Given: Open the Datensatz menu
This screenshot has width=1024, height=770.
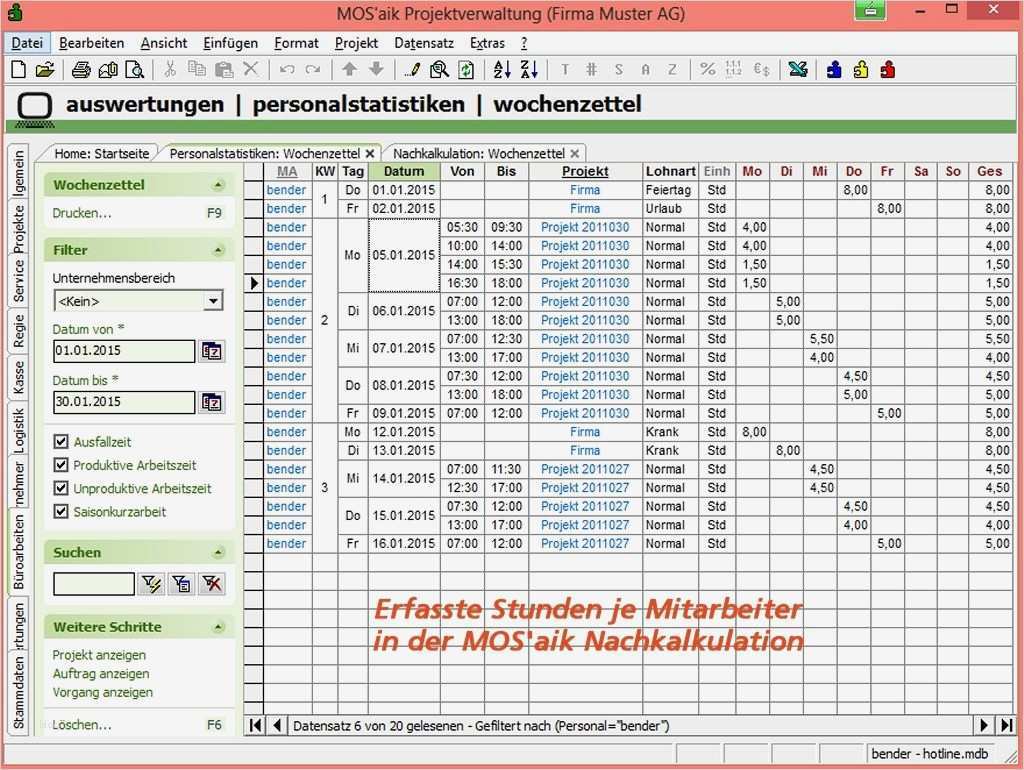Looking at the screenshot, I should coord(424,43).
